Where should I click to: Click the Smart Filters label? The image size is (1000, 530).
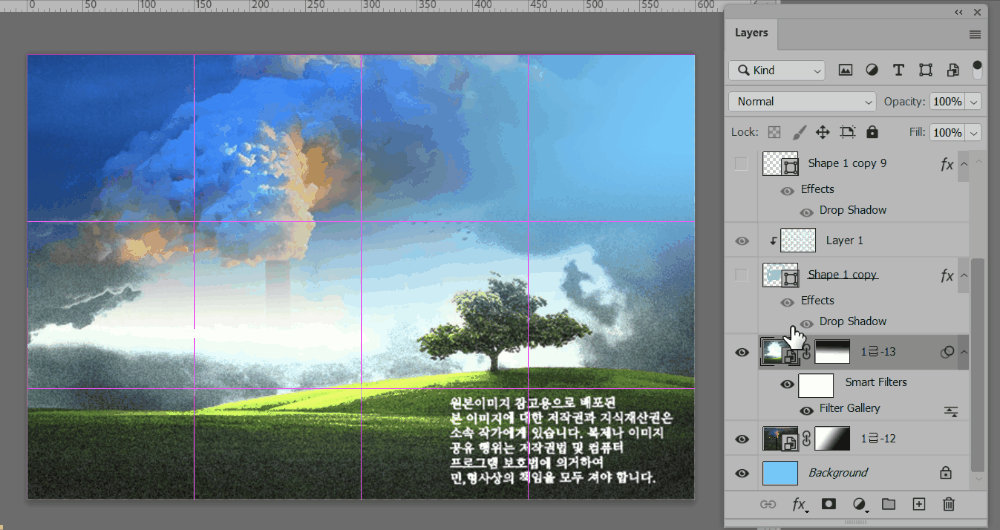pos(876,382)
